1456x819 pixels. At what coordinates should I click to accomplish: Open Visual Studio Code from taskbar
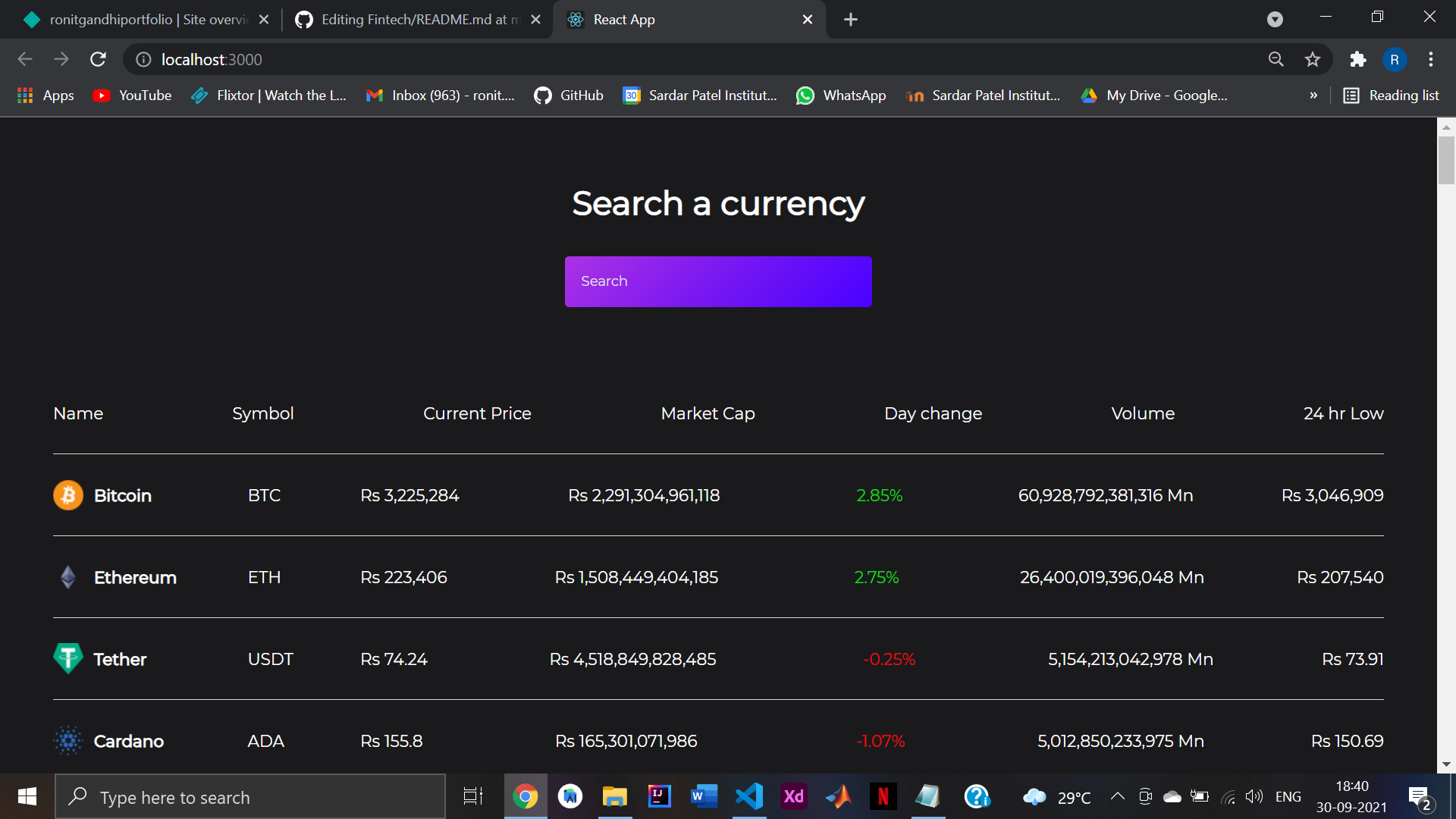coord(749,796)
